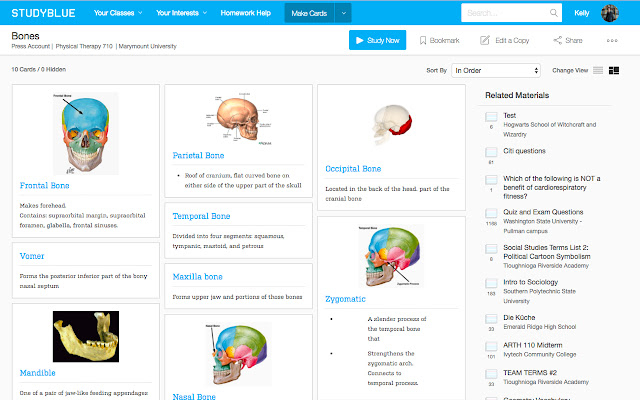The image size is (640, 400).
Task: Click deck icon beside cardiorespiratory fitness question
Action: point(491,180)
